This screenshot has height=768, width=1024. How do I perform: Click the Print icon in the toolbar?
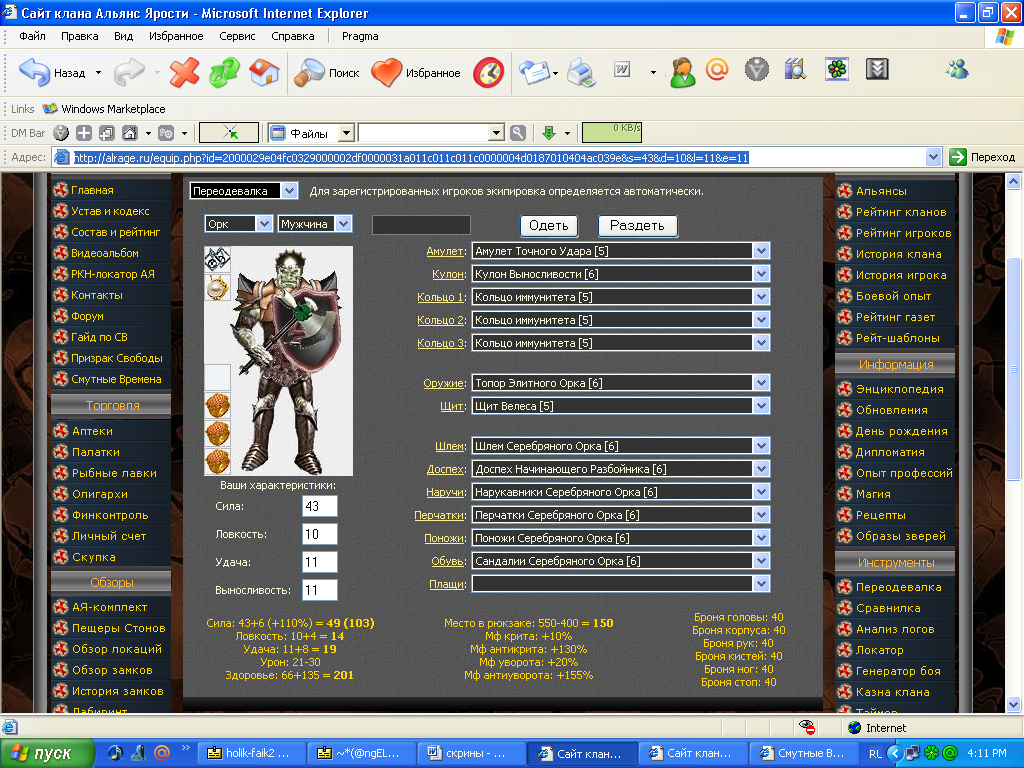pos(581,72)
